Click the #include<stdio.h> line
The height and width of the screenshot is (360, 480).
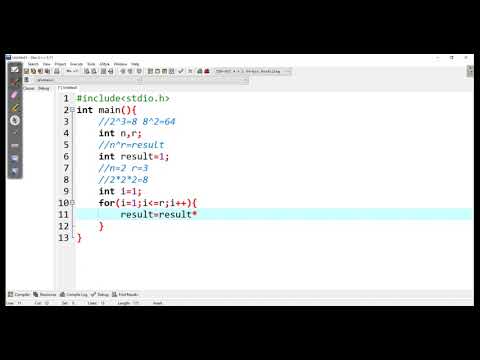[x=123, y=98]
